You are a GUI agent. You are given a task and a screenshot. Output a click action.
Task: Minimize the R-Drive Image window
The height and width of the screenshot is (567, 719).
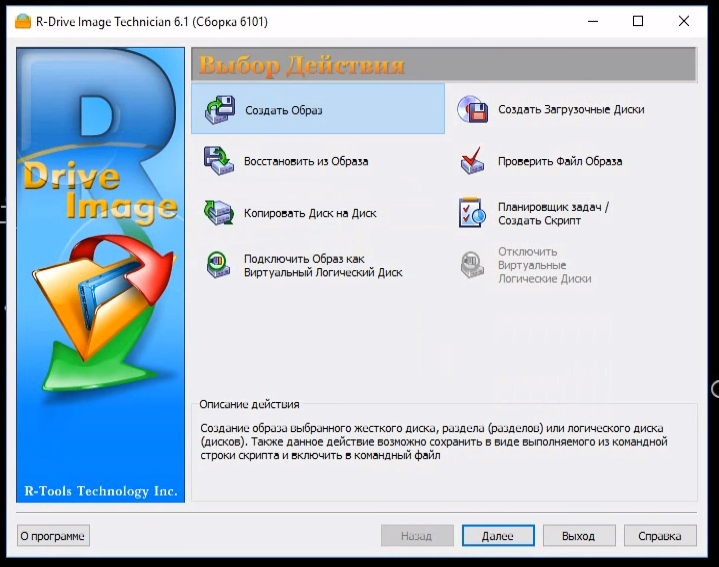pos(593,21)
